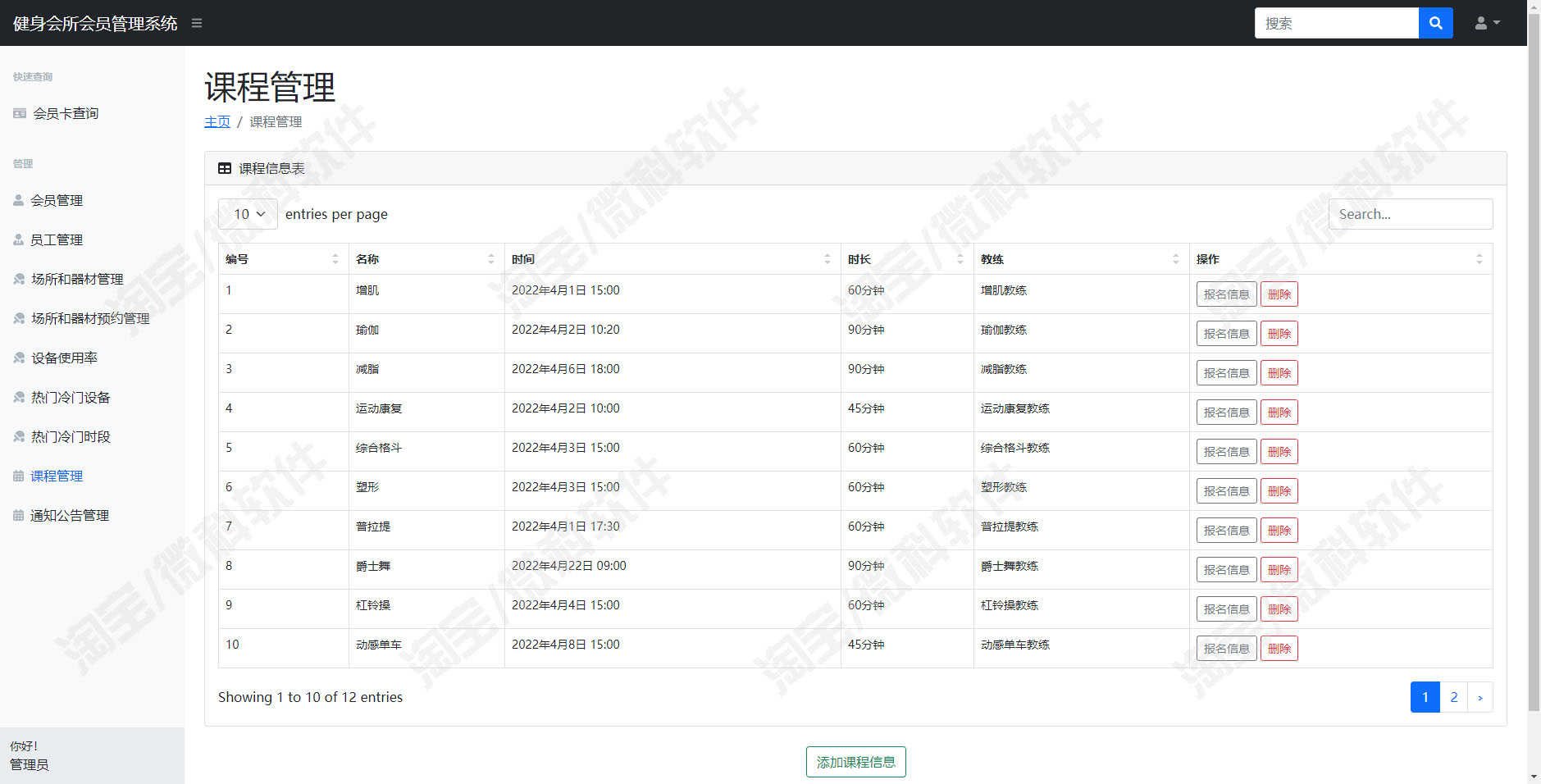Viewport: 1541px width, 784px height.
Task: Click Showing 1 to 10 of 12 entries
Action: (310, 697)
